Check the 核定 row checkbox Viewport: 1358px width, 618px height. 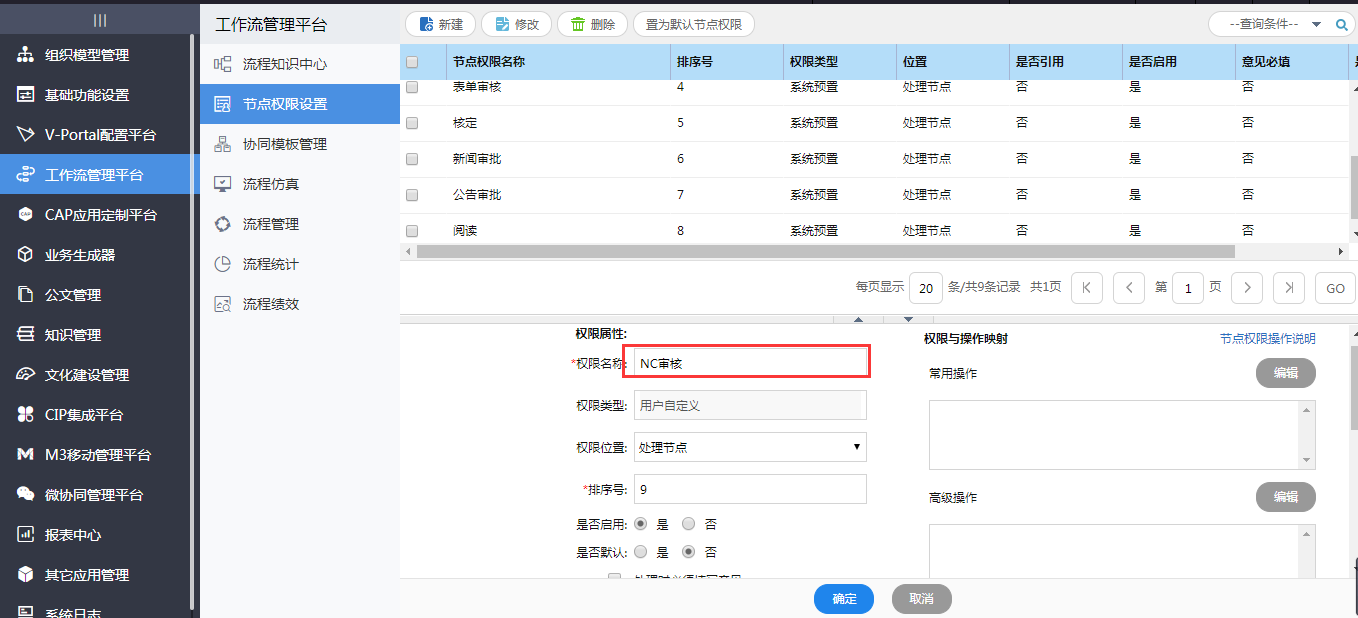(412, 123)
